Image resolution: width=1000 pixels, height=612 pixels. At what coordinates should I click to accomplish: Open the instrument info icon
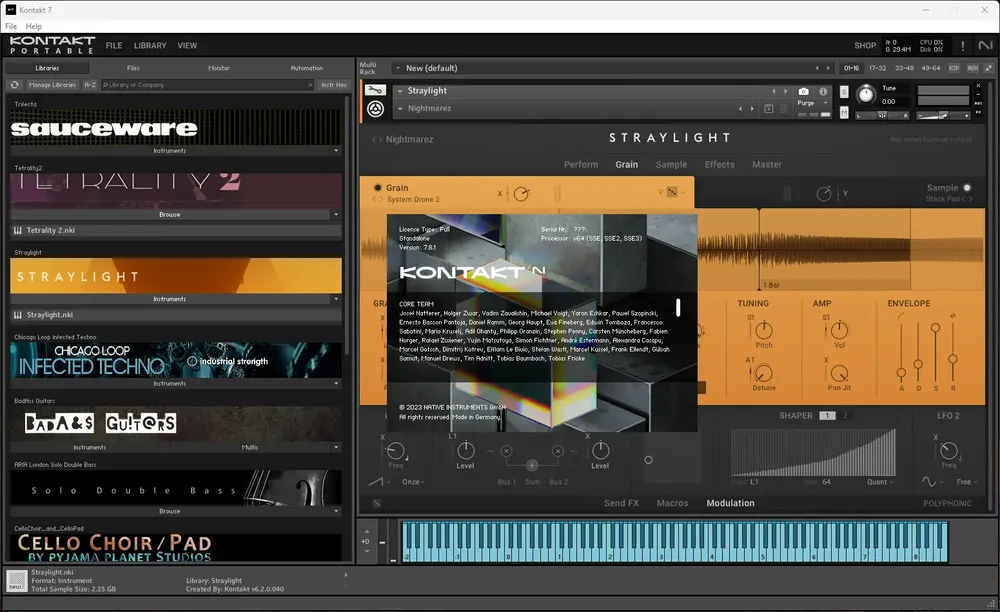coord(823,92)
